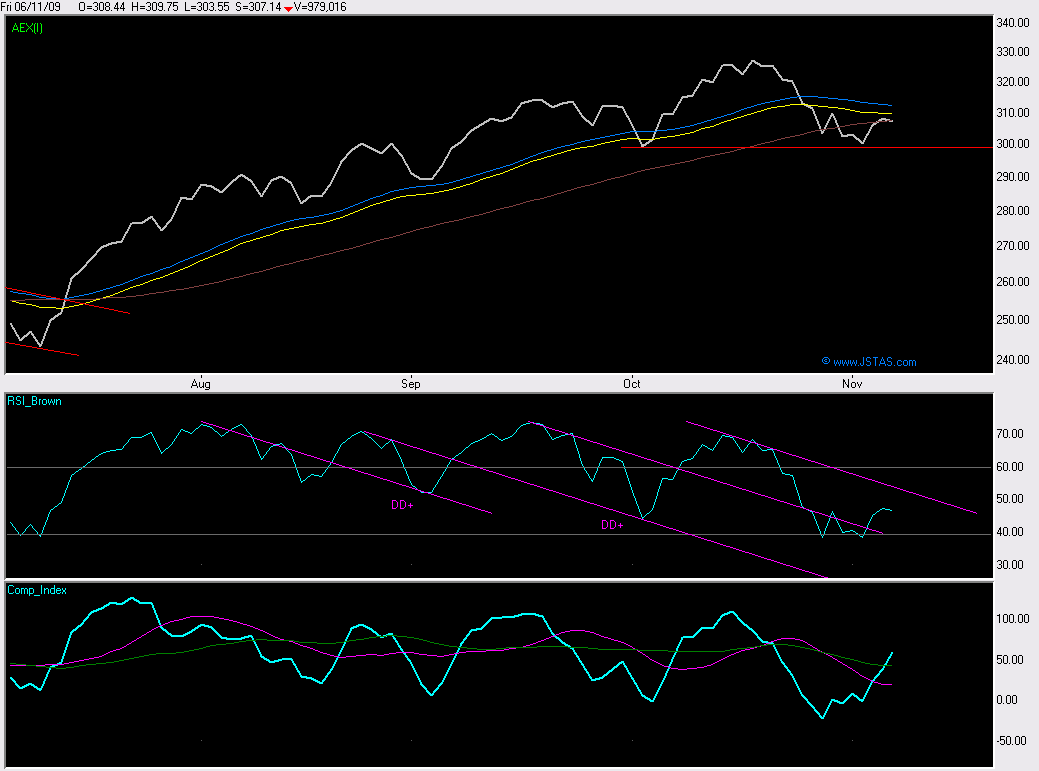The height and width of the screenshot is (771, 1039).
Task: Click the date Fri 06/11/09 in header
Action: (32, 7)
